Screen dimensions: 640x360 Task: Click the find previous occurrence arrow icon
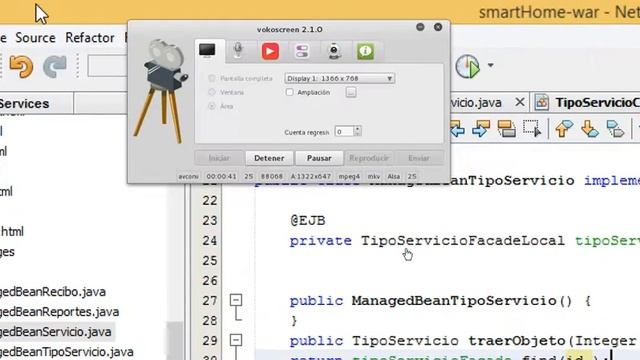pyautogui.click(x=458, y=129)
